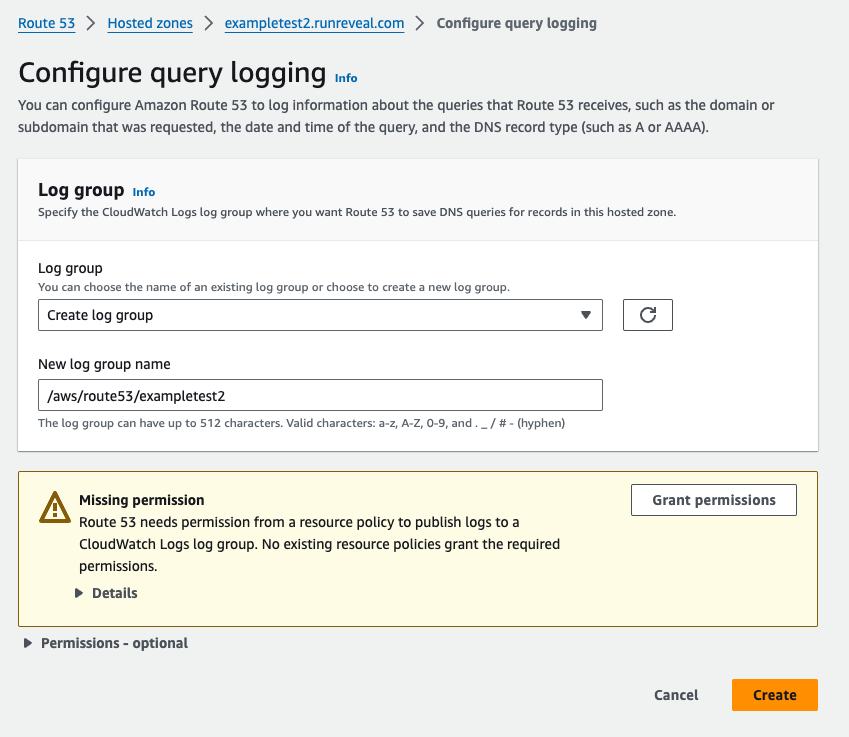
Task: Expand the Details disclosure triangle
Action: (x=80, y=593)
